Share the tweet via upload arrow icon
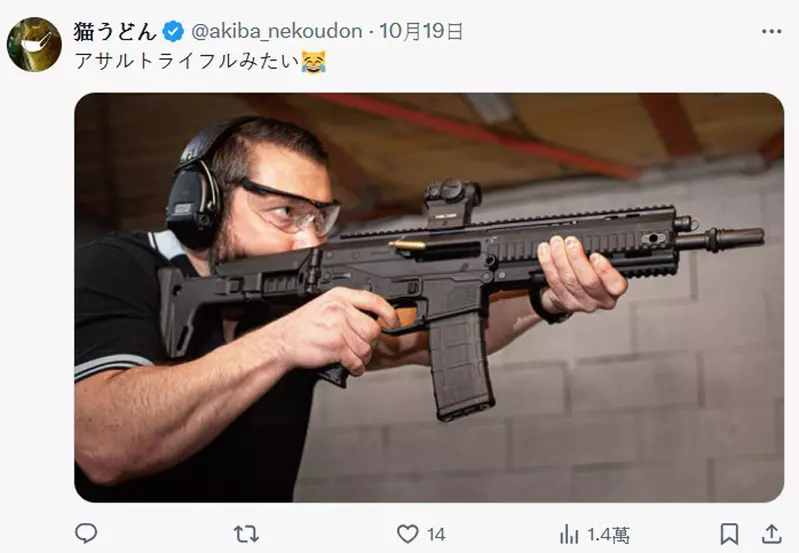 point(771,534)
